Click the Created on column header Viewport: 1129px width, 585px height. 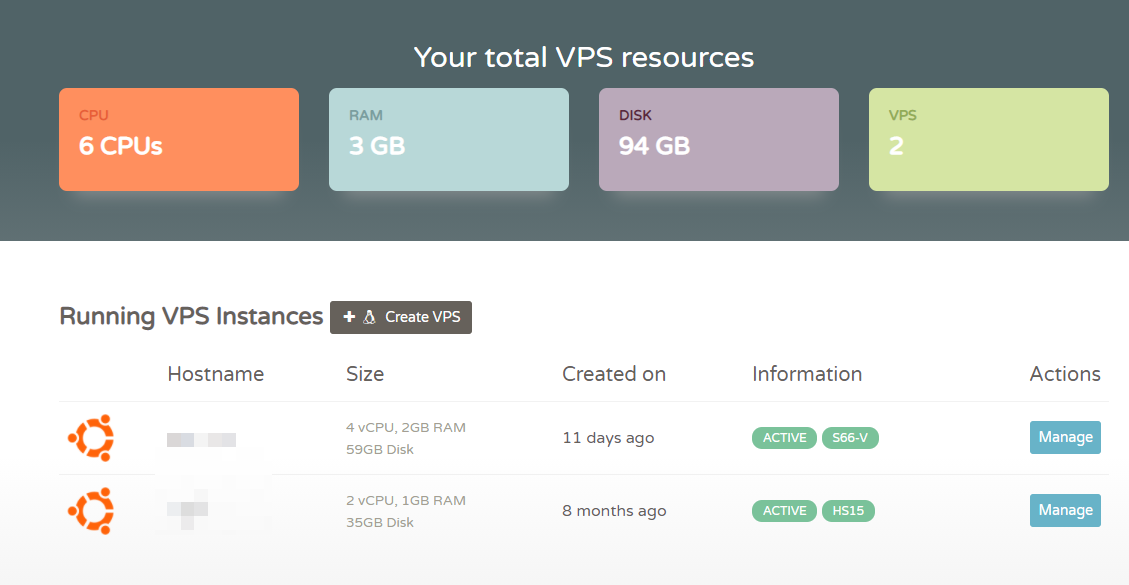pos(614,374)
